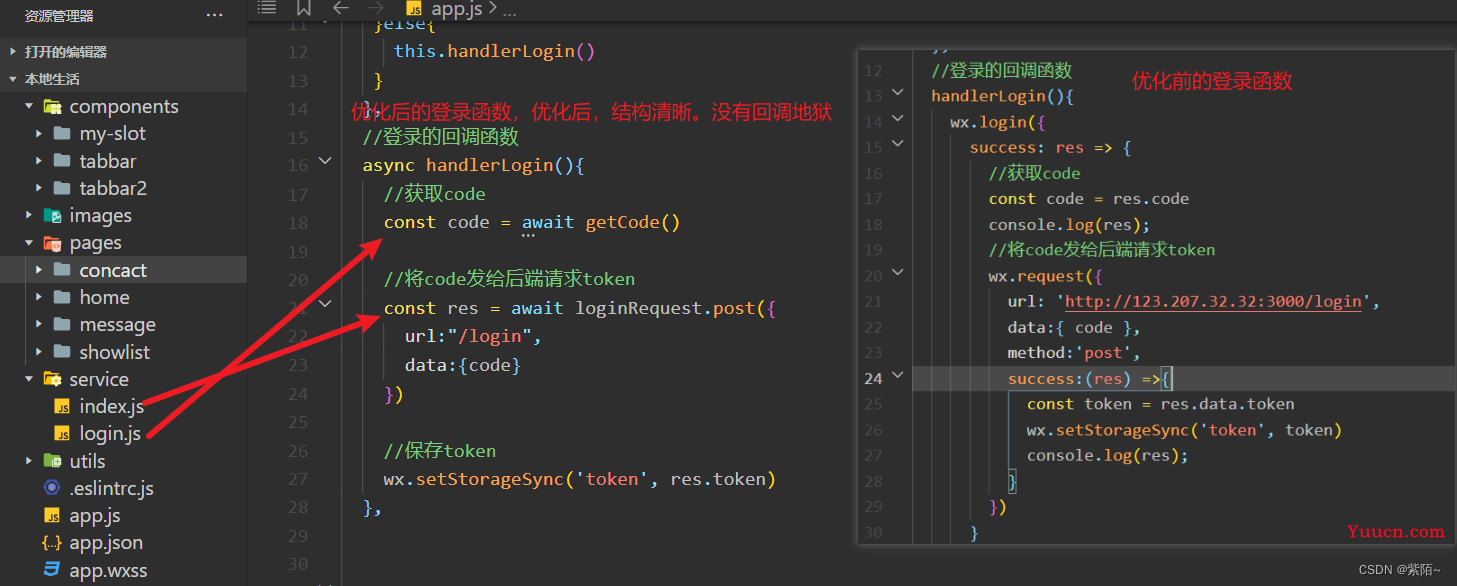Go back using the left arrow
The width and height of the screenshot is (1457, 586).
341,8
